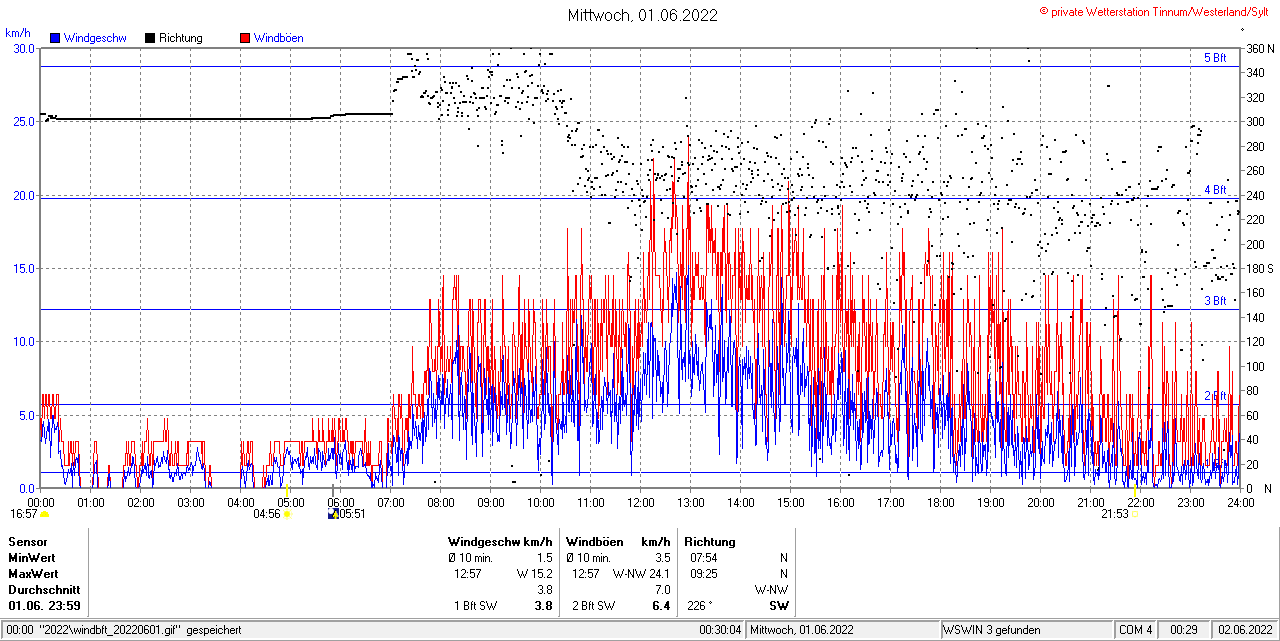Click the 07:00 time axis label
Viewport: 1280px width, 641px height.
point(391,502)
